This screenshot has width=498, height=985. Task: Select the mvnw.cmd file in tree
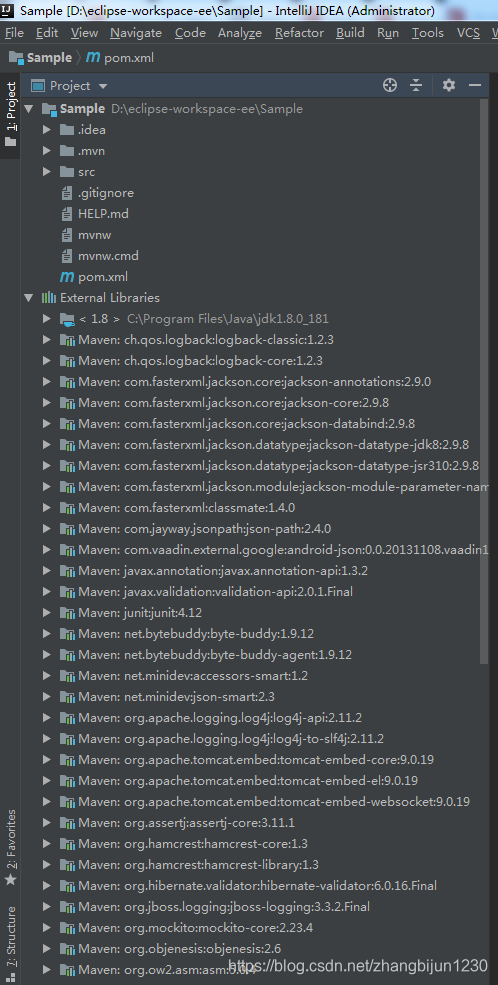click(x=108, y=256)
